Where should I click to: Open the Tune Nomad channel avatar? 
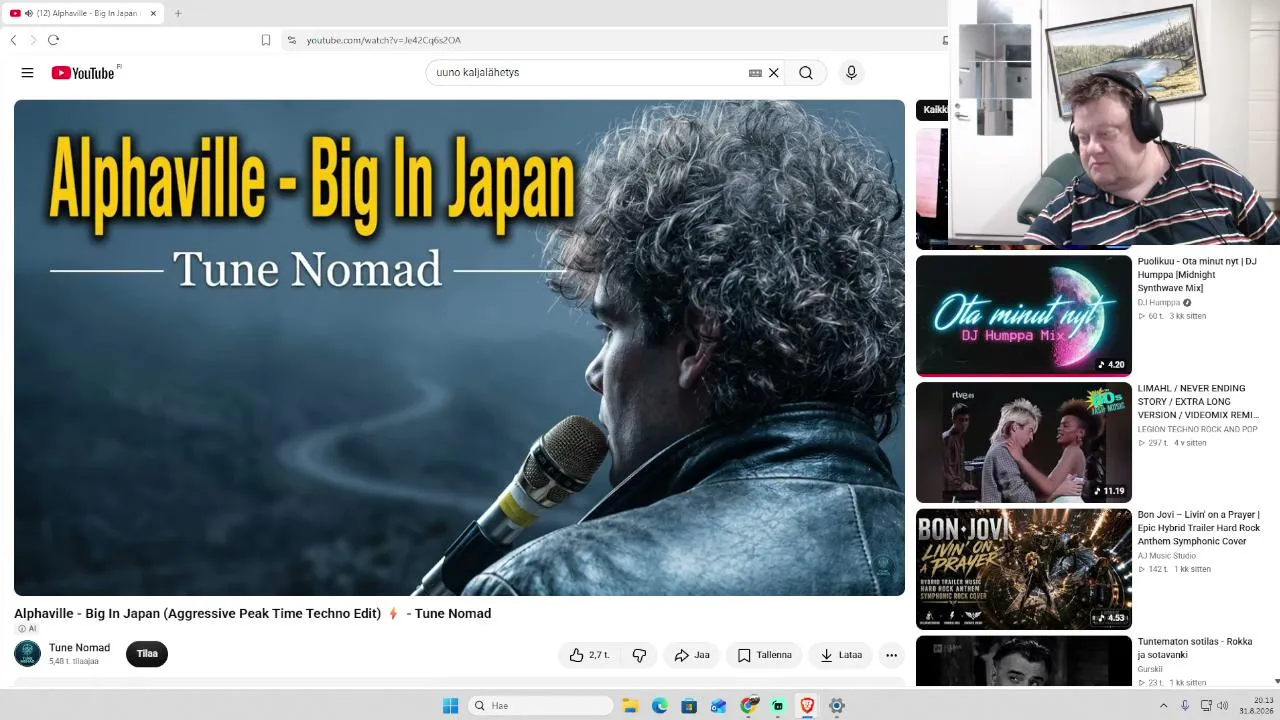pos(28,654)
